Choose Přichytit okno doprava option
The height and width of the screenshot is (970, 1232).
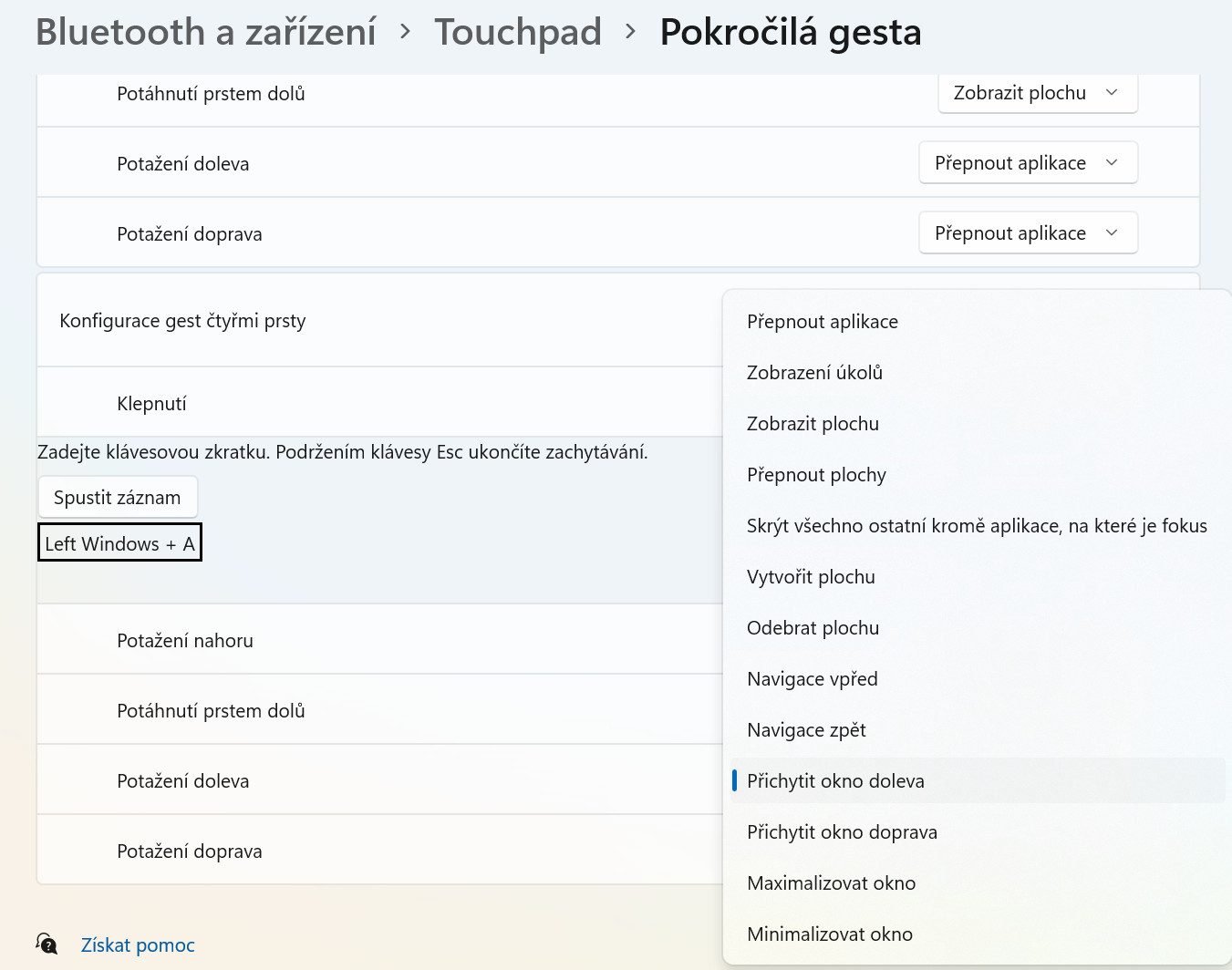(978, 831)
